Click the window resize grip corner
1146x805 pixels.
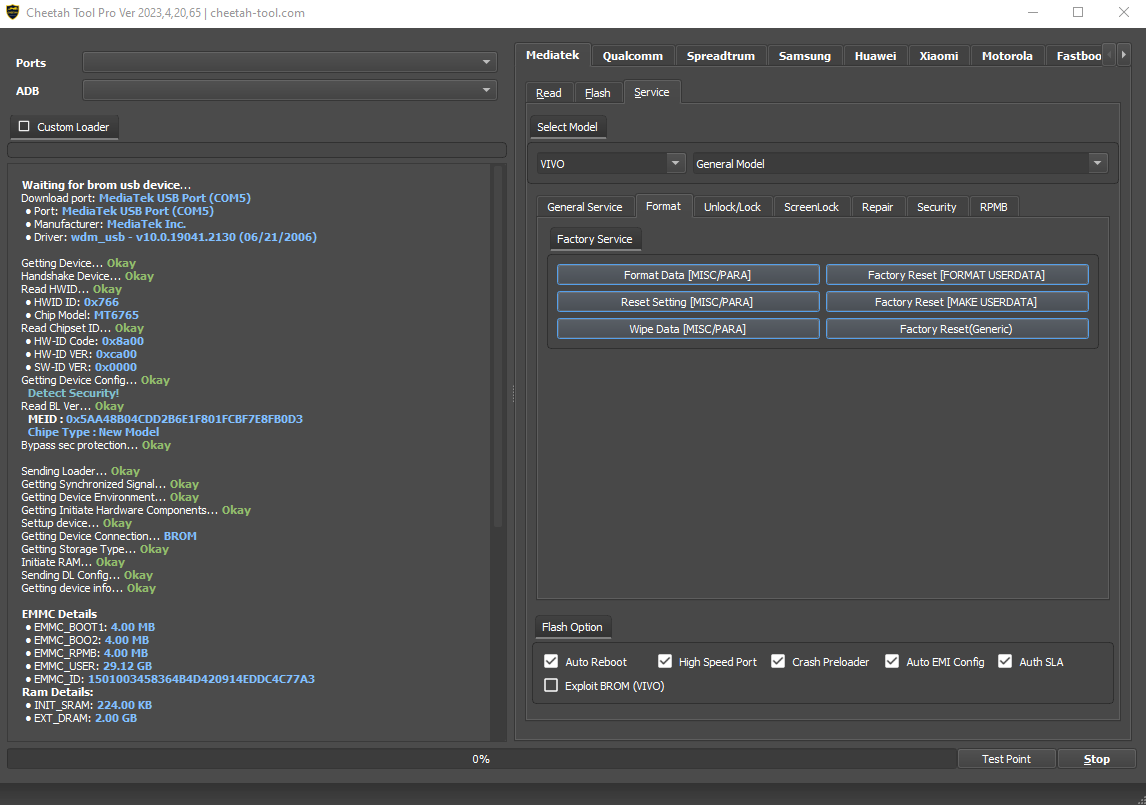coord(1140,799)
